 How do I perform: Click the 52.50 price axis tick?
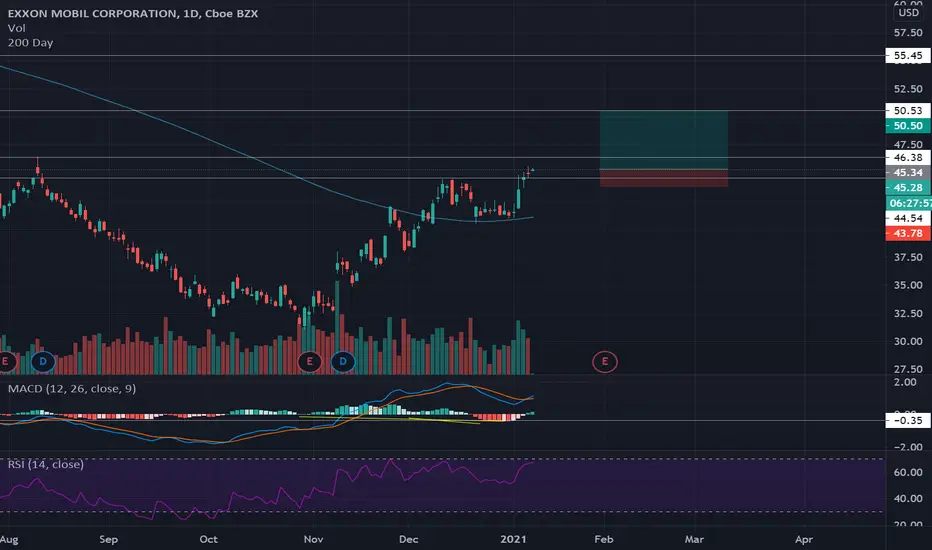click(908, 89)
